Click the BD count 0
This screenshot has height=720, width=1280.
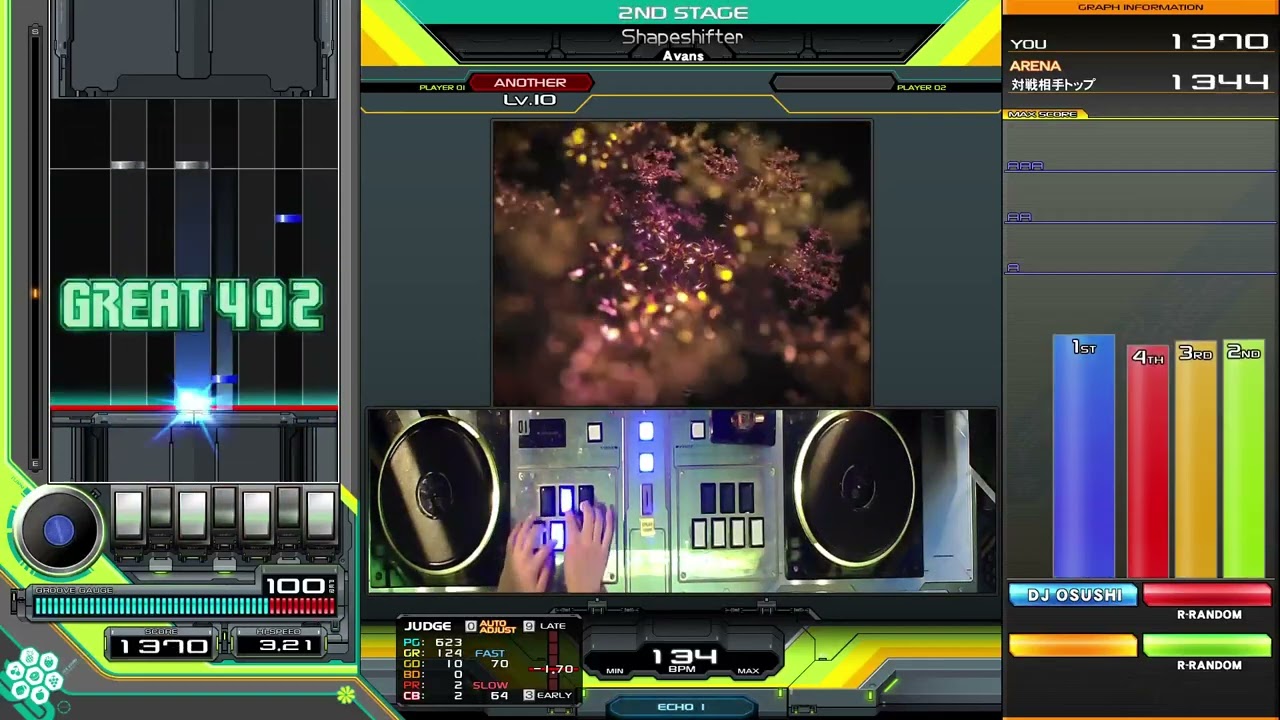pyautogui.click(x=458, y=675)
